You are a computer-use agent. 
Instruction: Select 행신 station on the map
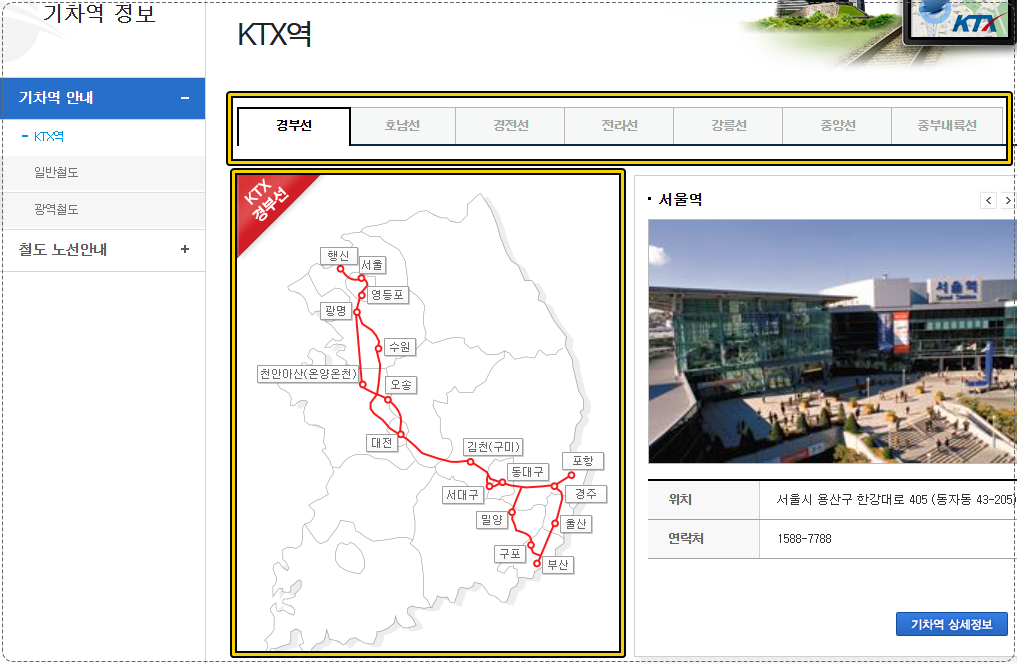click(338, 255)
